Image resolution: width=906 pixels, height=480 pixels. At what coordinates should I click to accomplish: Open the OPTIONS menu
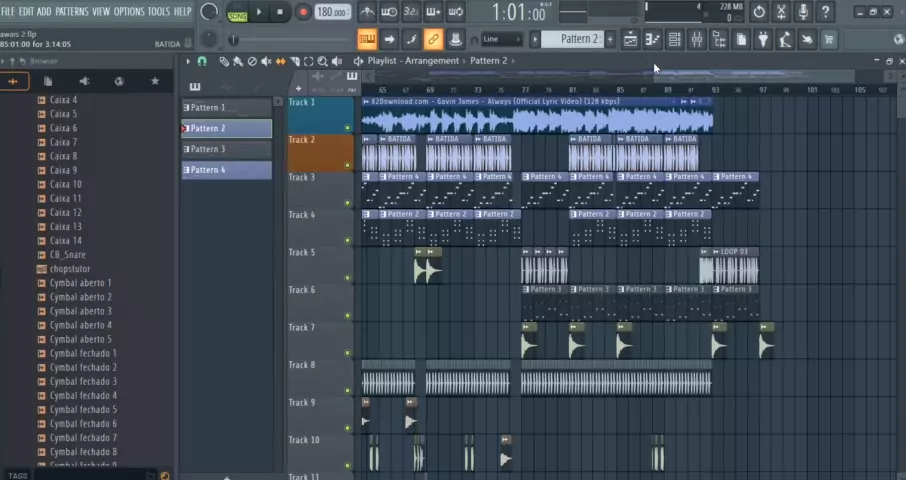point(129,11)
